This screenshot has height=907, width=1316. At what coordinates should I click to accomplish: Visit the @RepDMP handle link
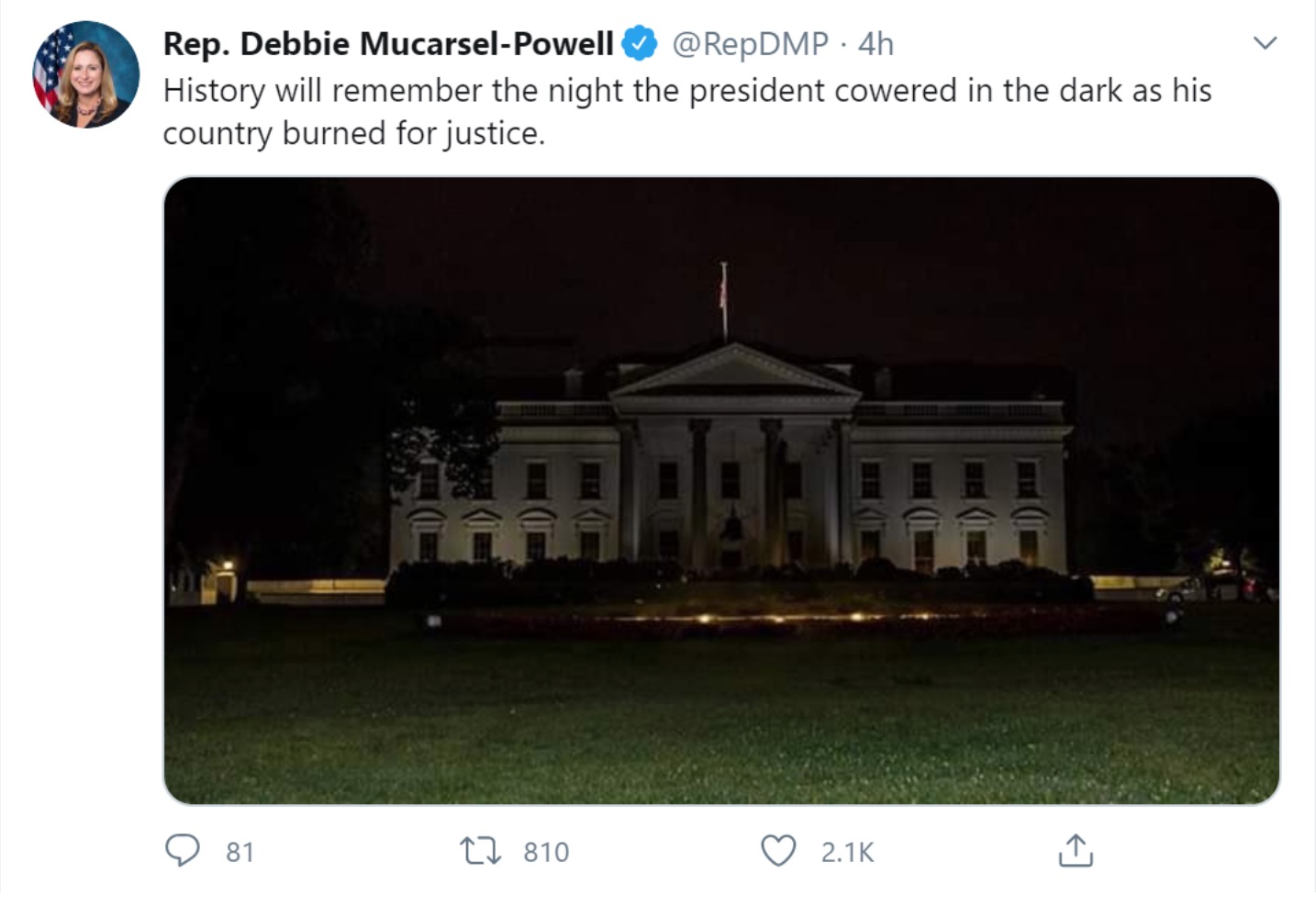point(750,43)
